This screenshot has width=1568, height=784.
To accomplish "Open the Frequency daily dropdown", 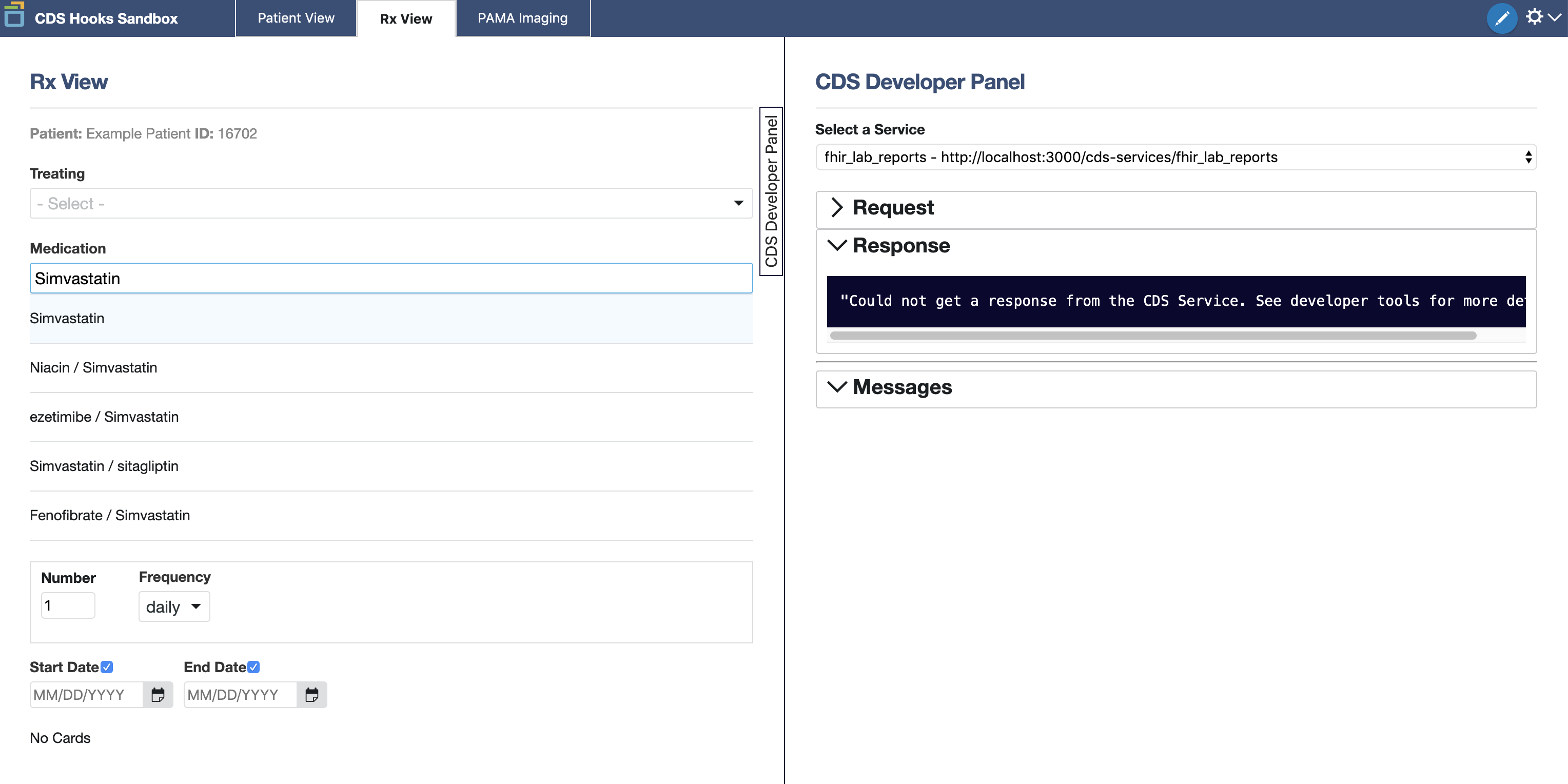I will point(174,607).
